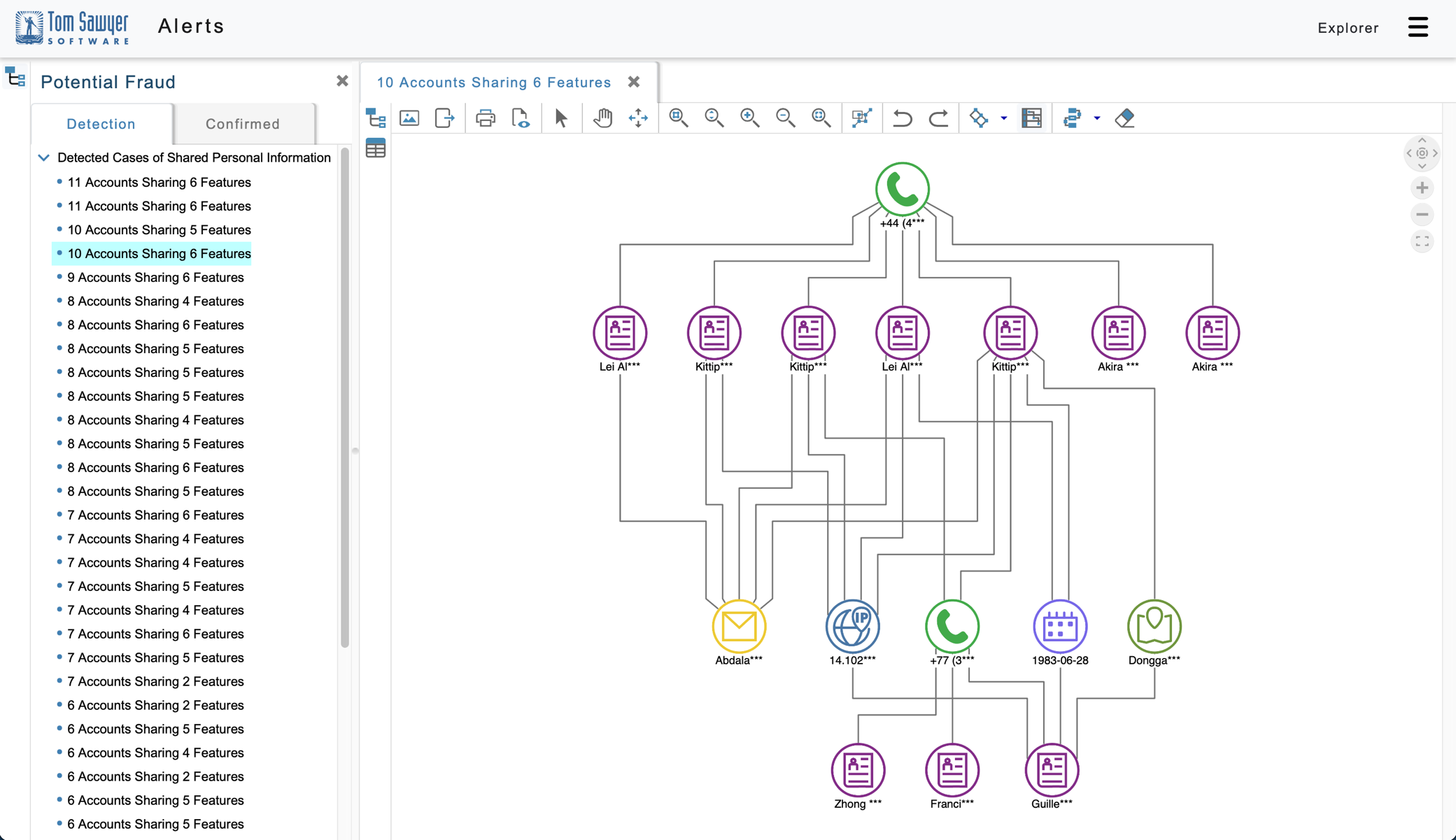
Task: Open the layout options dropdown arrow
Action: point(1097,118)
